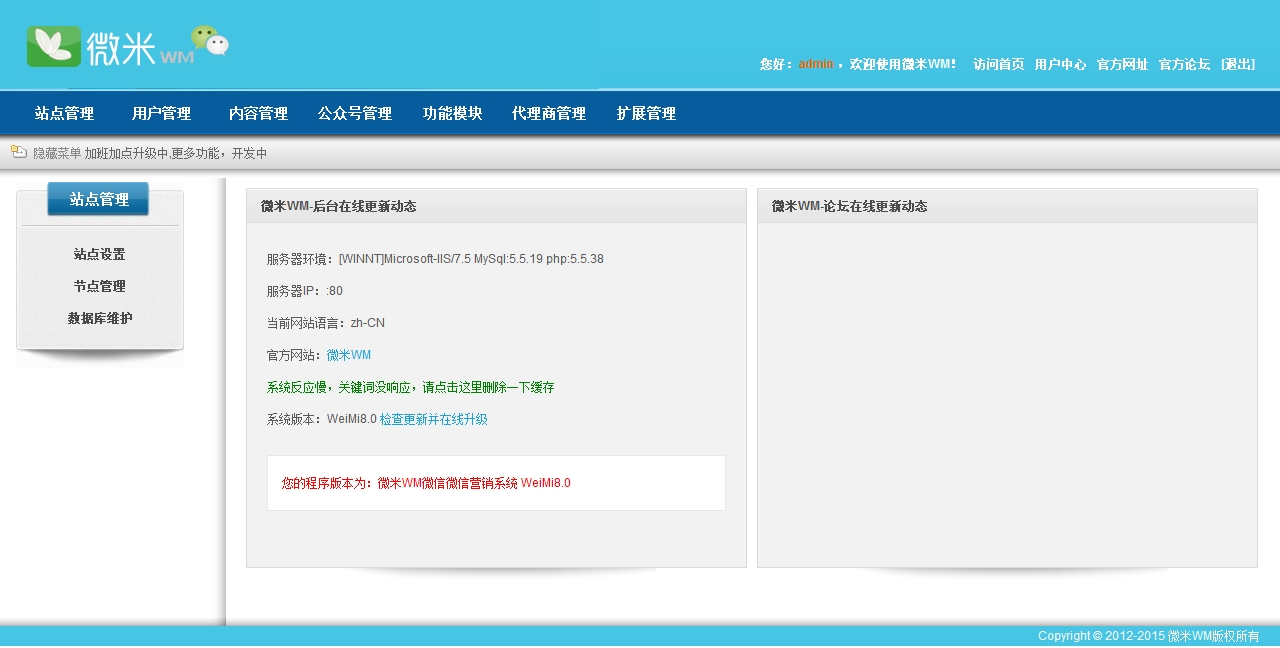Click the WeChat bubble icon beside logo
Screen dimensions: 1280x648
point(210,40)
